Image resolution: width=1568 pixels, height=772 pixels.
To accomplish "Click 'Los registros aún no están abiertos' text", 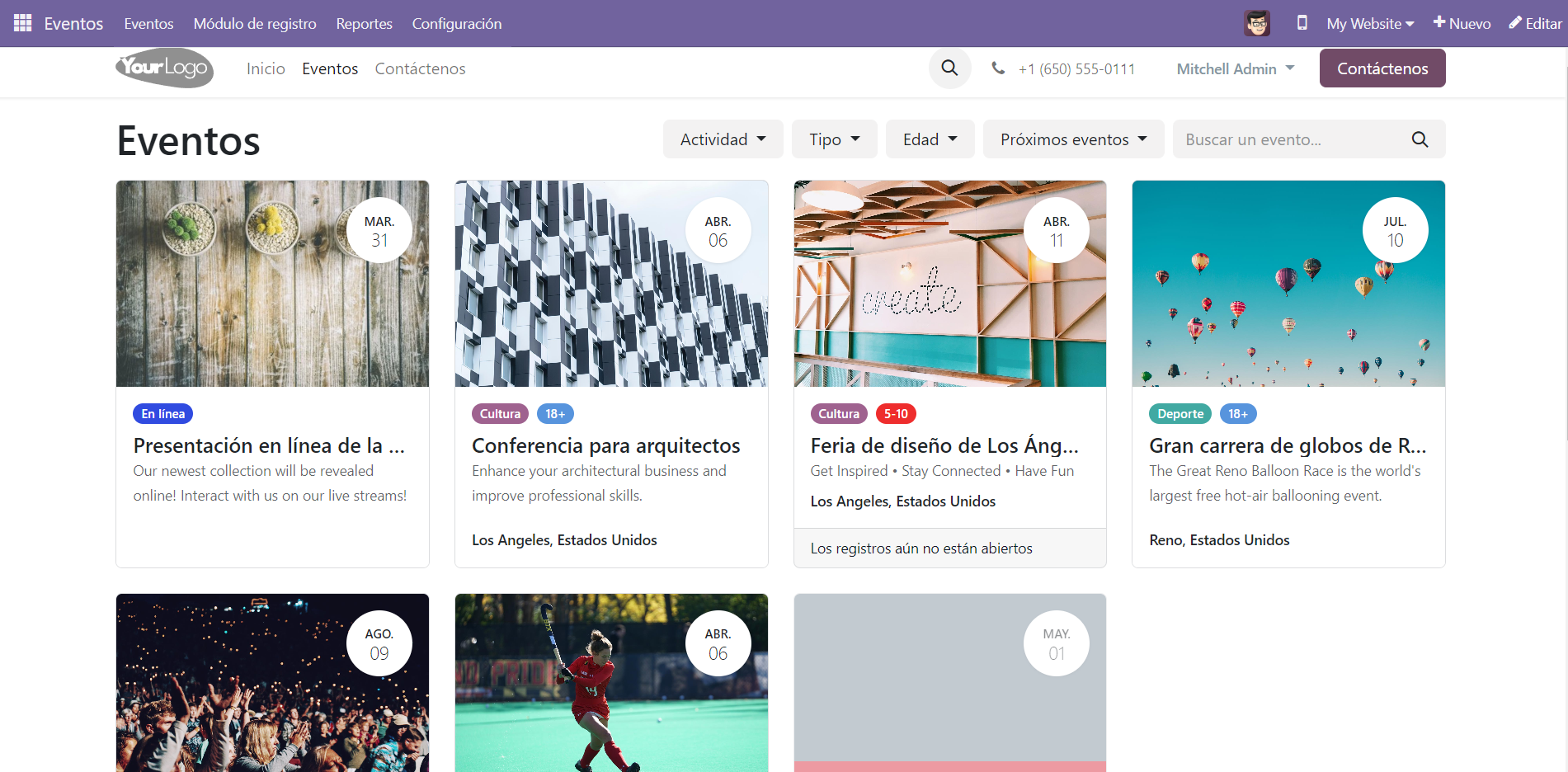I will 921,548.
